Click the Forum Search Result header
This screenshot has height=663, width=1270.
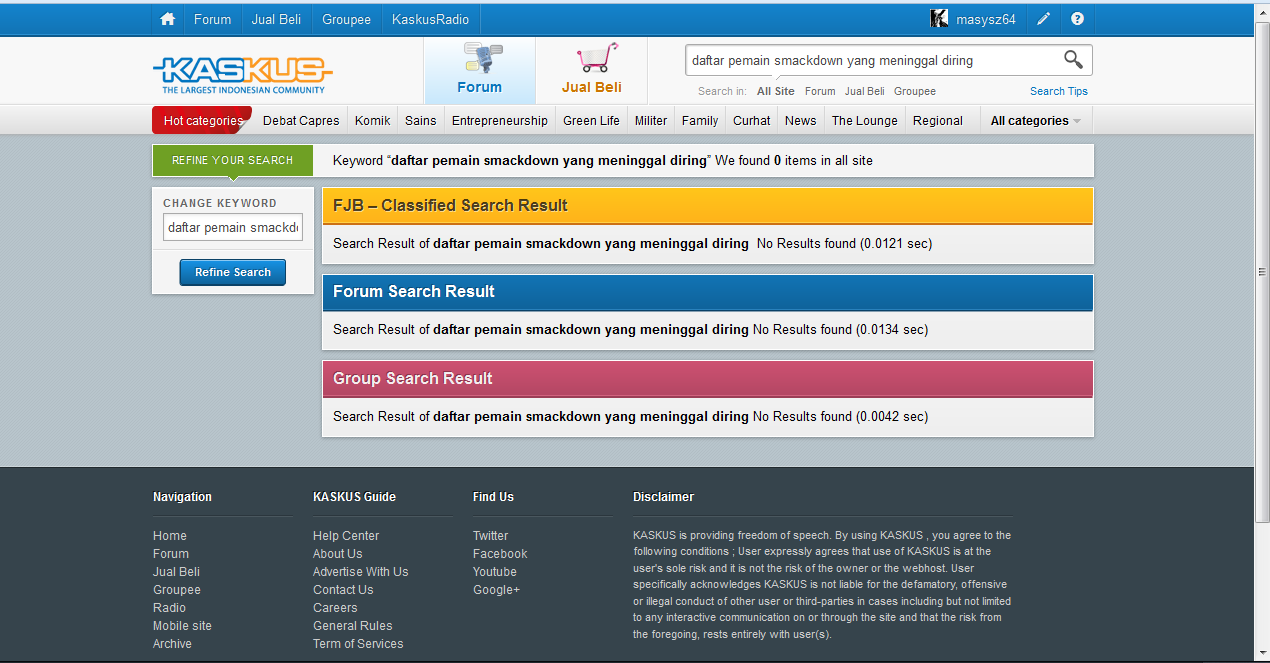point(707,292)
